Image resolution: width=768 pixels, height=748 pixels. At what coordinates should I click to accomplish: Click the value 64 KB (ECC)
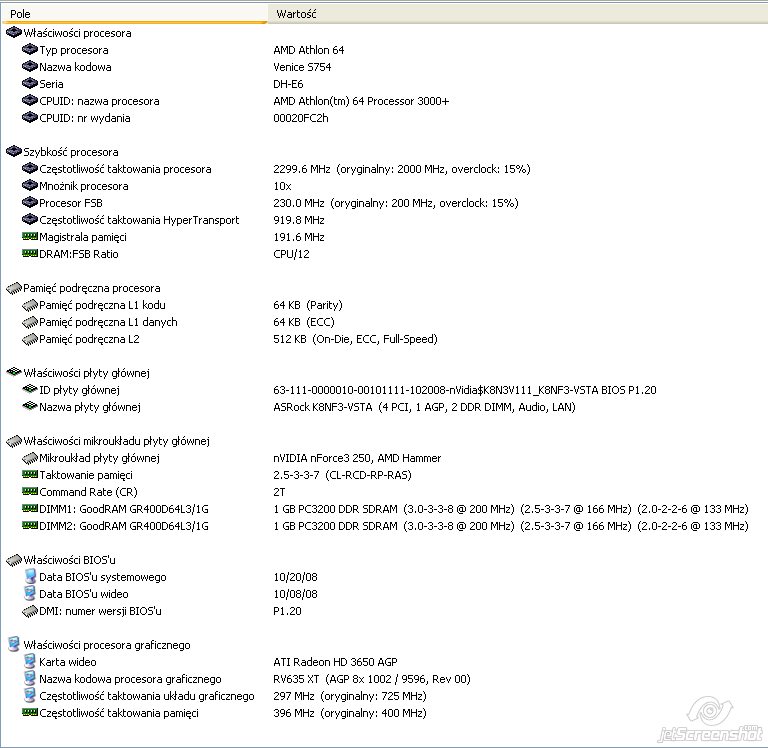tap(304, 322)
